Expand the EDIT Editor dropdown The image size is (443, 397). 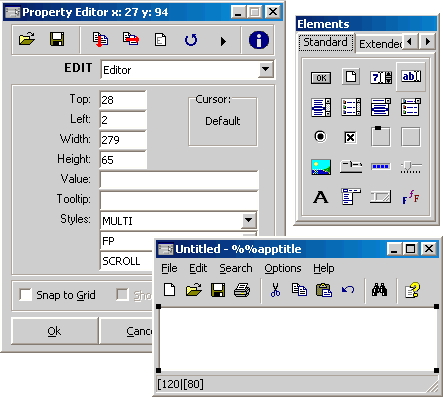[x=266, y=69]
